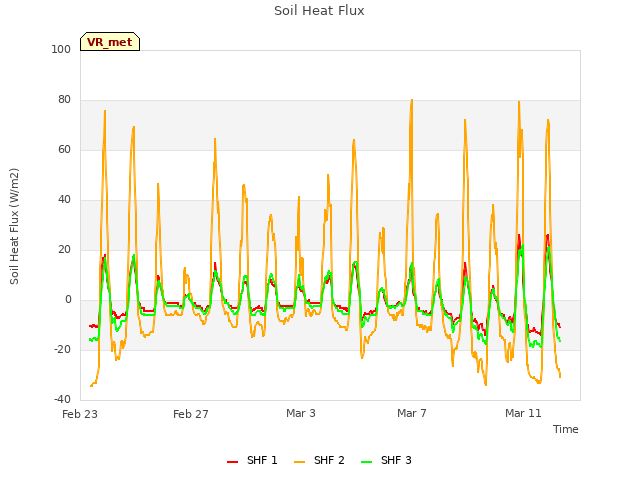Click the orange SHF 2 legend marker
This screenshot has height=480, width=640.
point(299,462)
